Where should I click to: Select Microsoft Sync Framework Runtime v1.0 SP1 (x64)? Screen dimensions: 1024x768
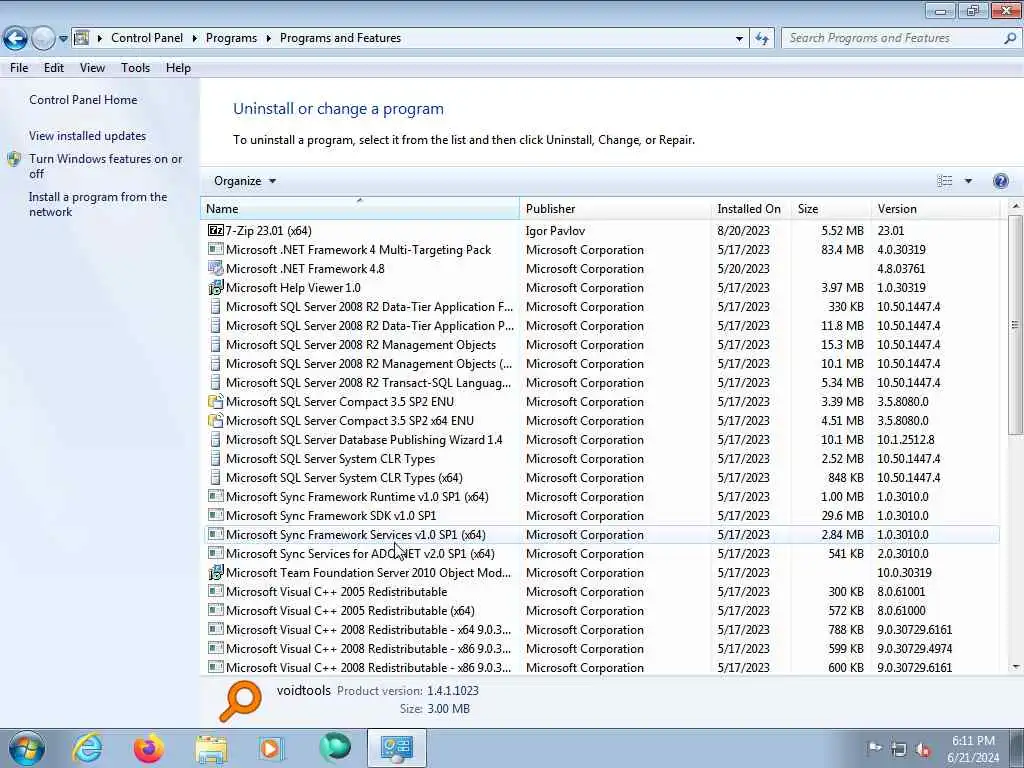[601, 496]
